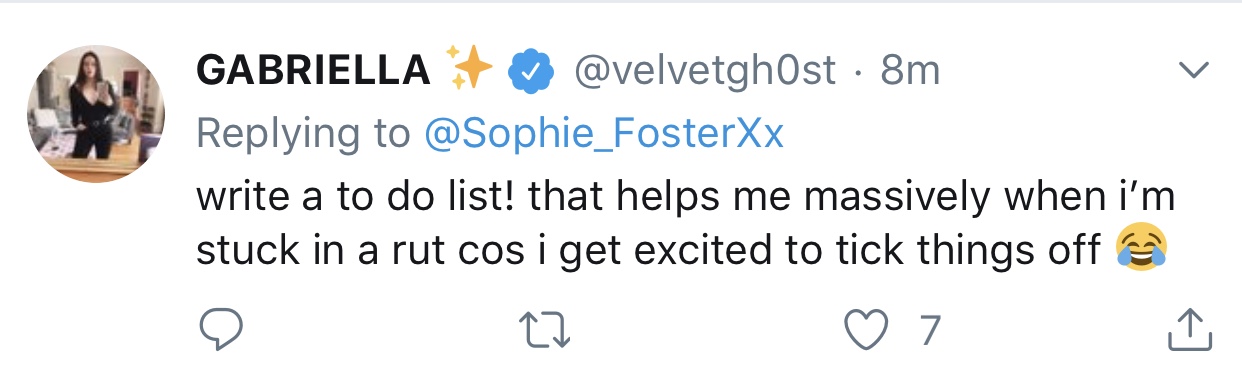Click the sparkle emoji beside GABRIELLA
Screen dimensions: 1242x386
pyautogui.click(x=470, y=70)
